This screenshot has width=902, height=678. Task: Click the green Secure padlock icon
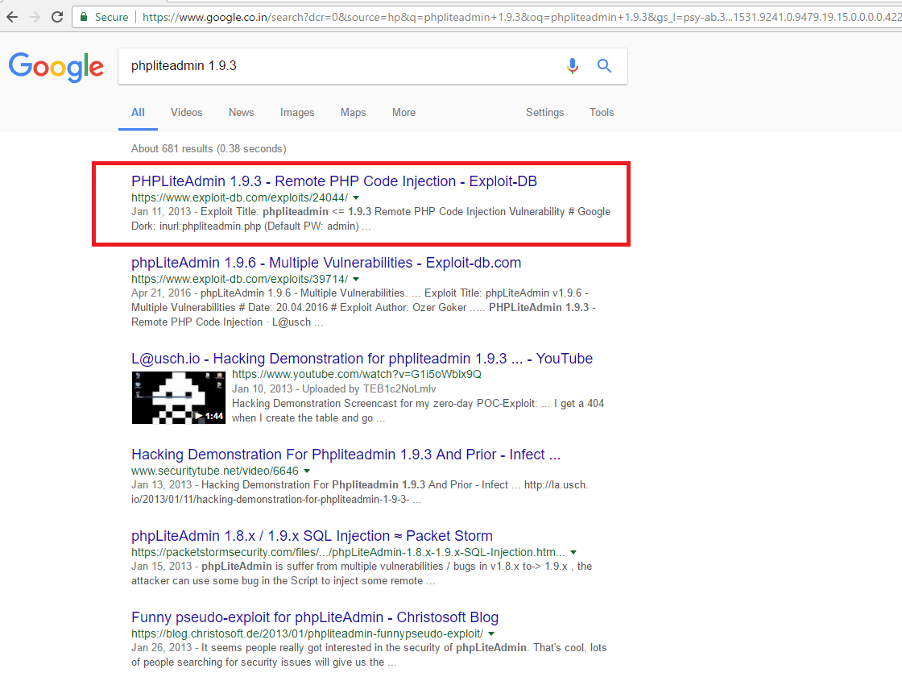86,17
